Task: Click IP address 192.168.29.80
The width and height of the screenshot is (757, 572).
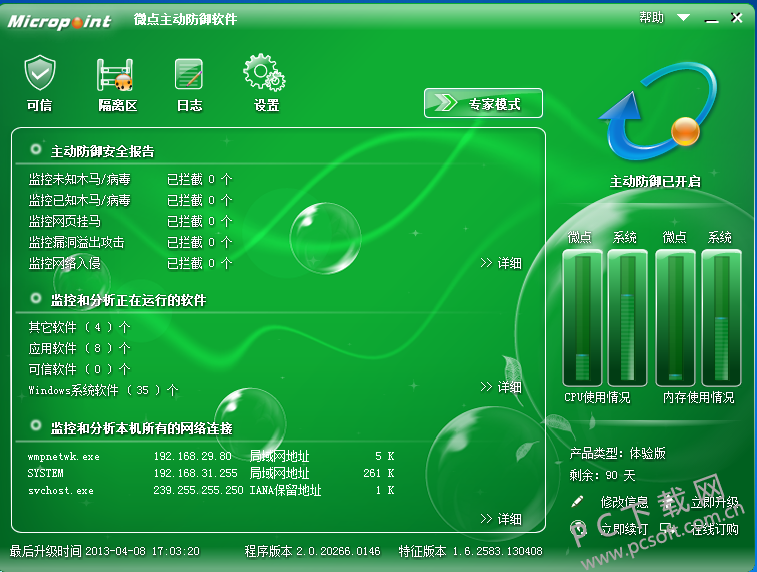Action: click(x=193, y=456)
